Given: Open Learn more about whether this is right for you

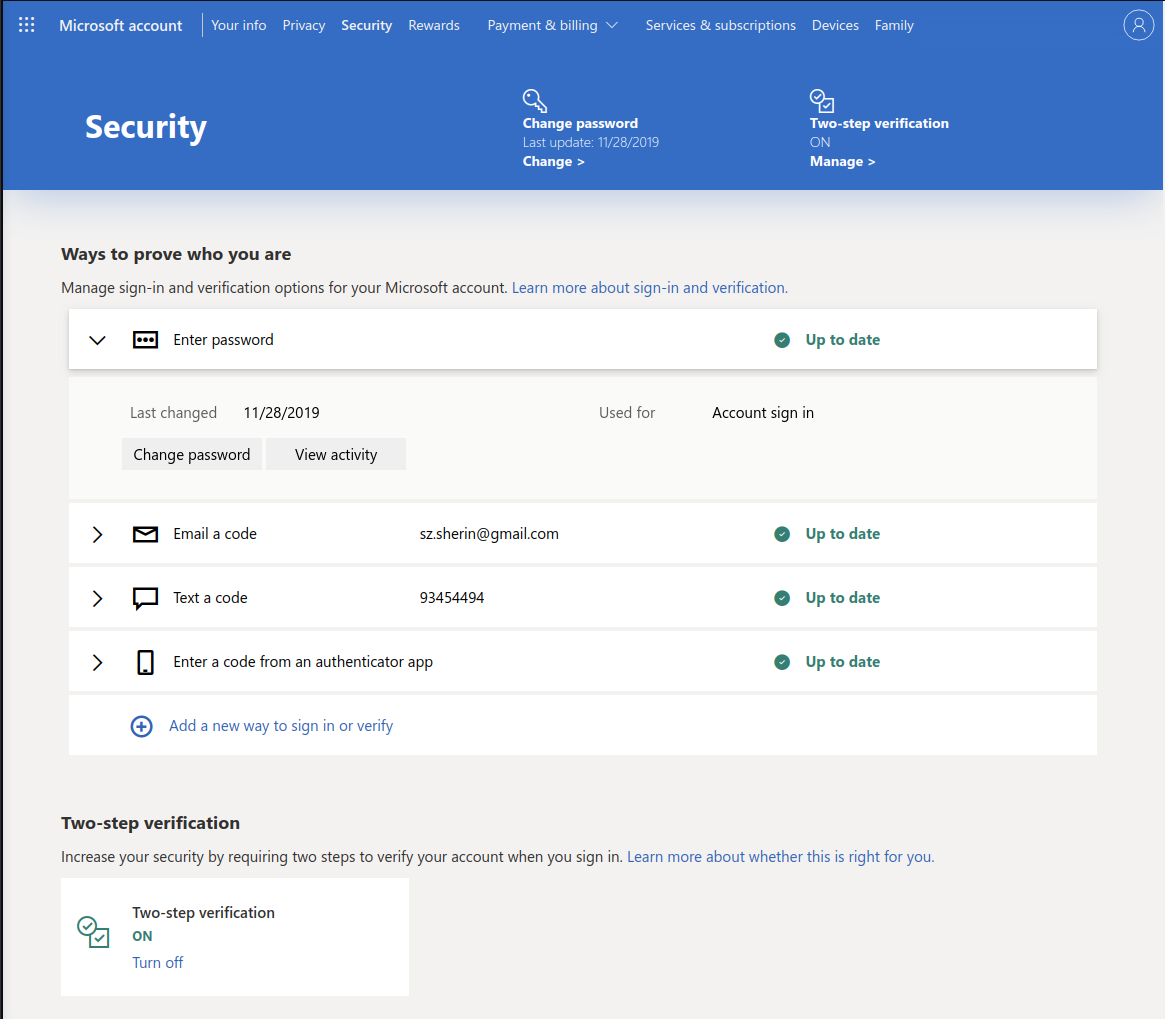Looking at the screenshot, I should tap(781, 857).
